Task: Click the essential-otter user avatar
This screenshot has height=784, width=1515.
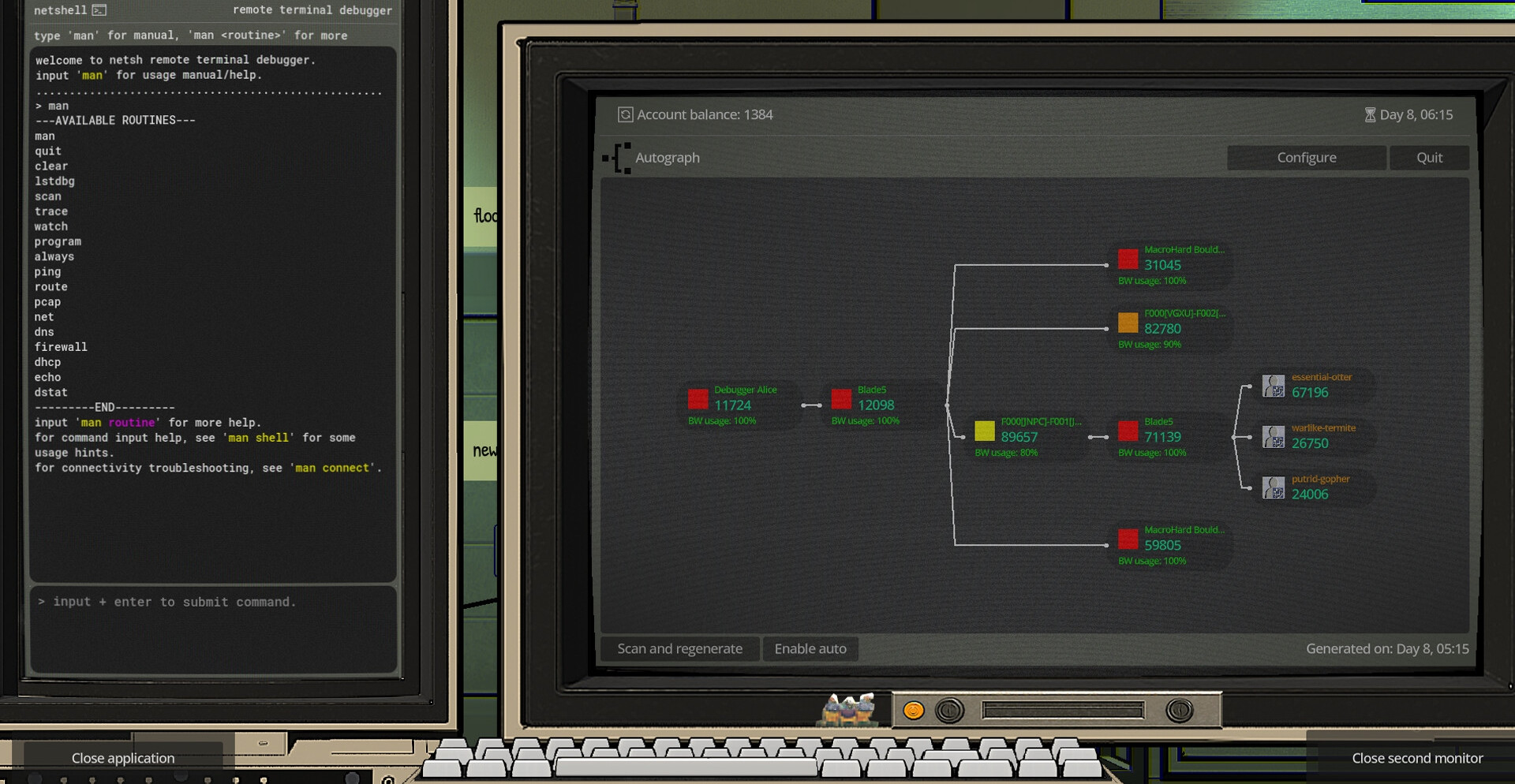Action: pos(1273,386)
